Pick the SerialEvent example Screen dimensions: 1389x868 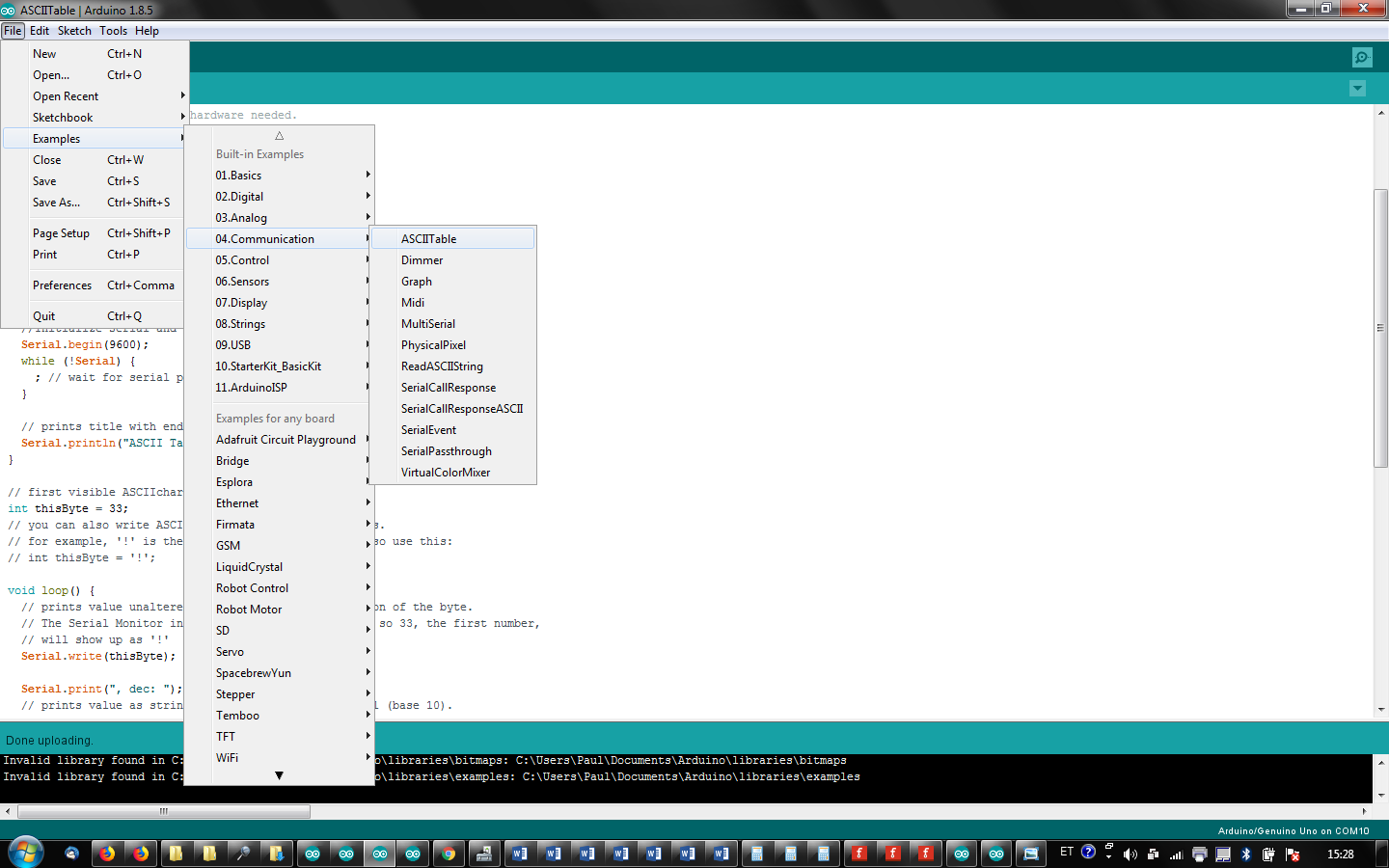[429, 430]
